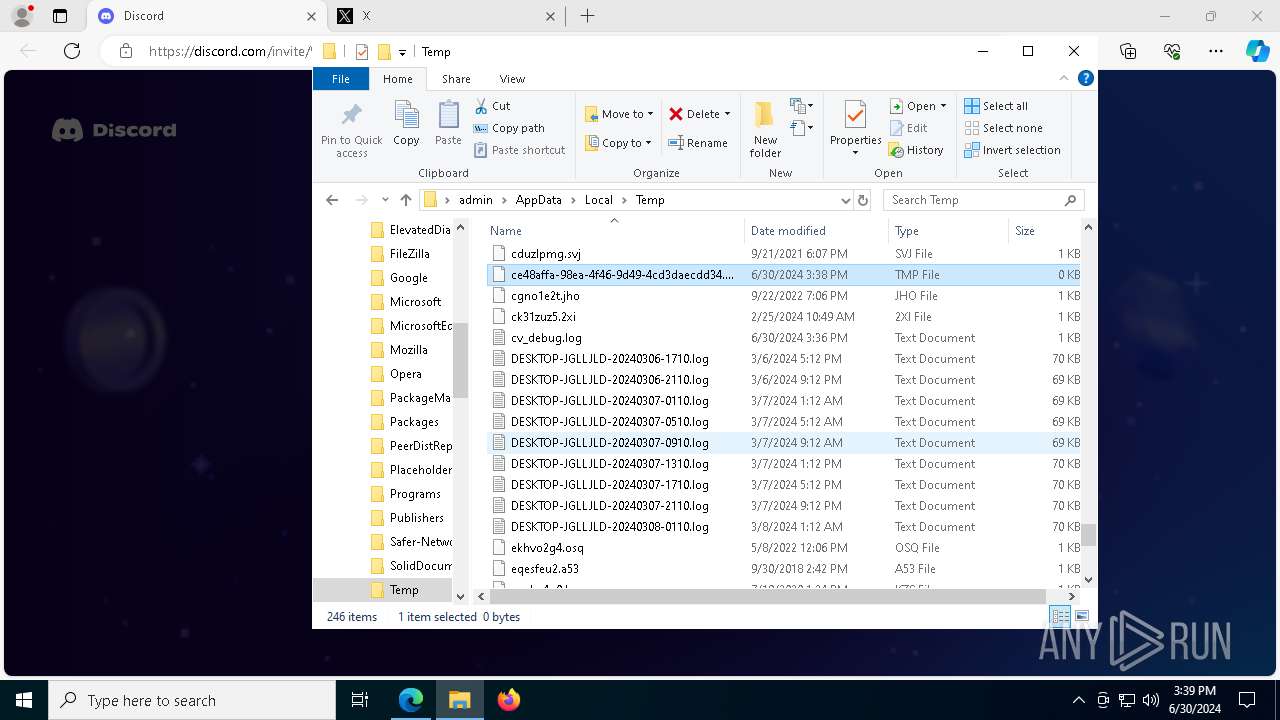The width and height of the screenshot is (1280, 720).
Task: Click the Search Temp field
Action: (x=984, y=200)
